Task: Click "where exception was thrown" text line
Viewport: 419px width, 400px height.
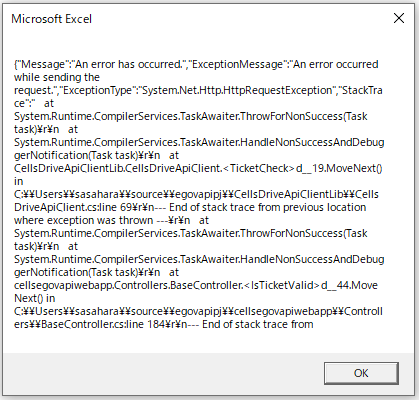Action: [x=84, y=220]
